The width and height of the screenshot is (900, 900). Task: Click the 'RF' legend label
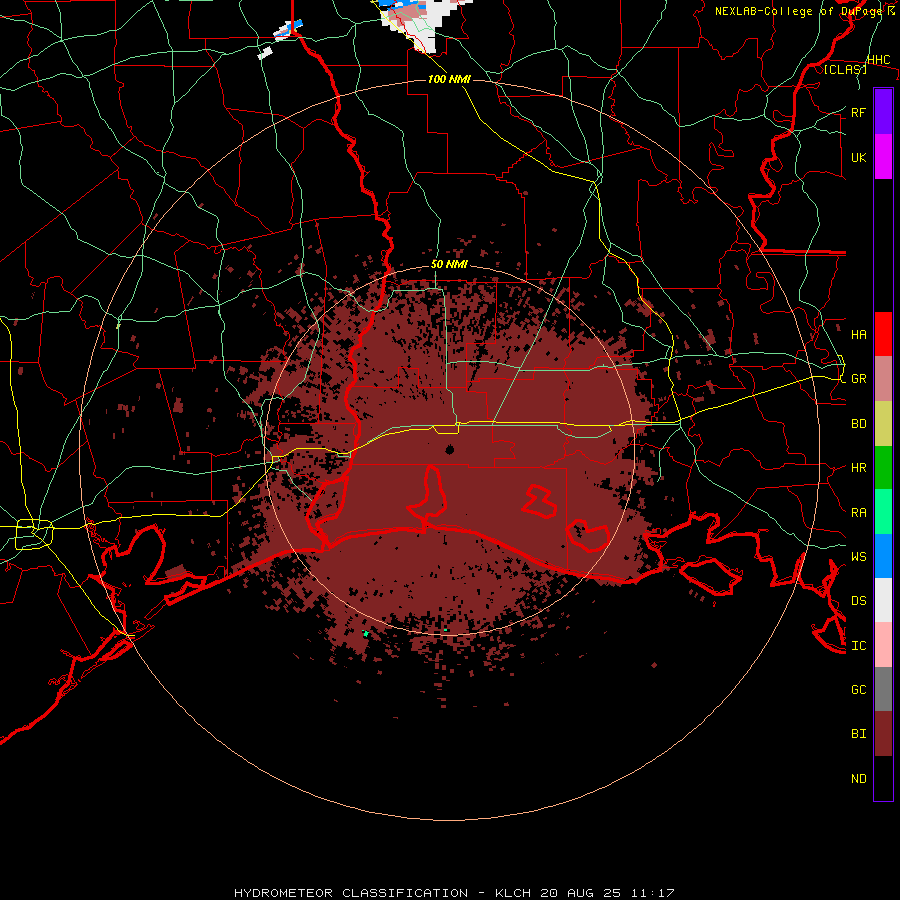click(858, 112)
